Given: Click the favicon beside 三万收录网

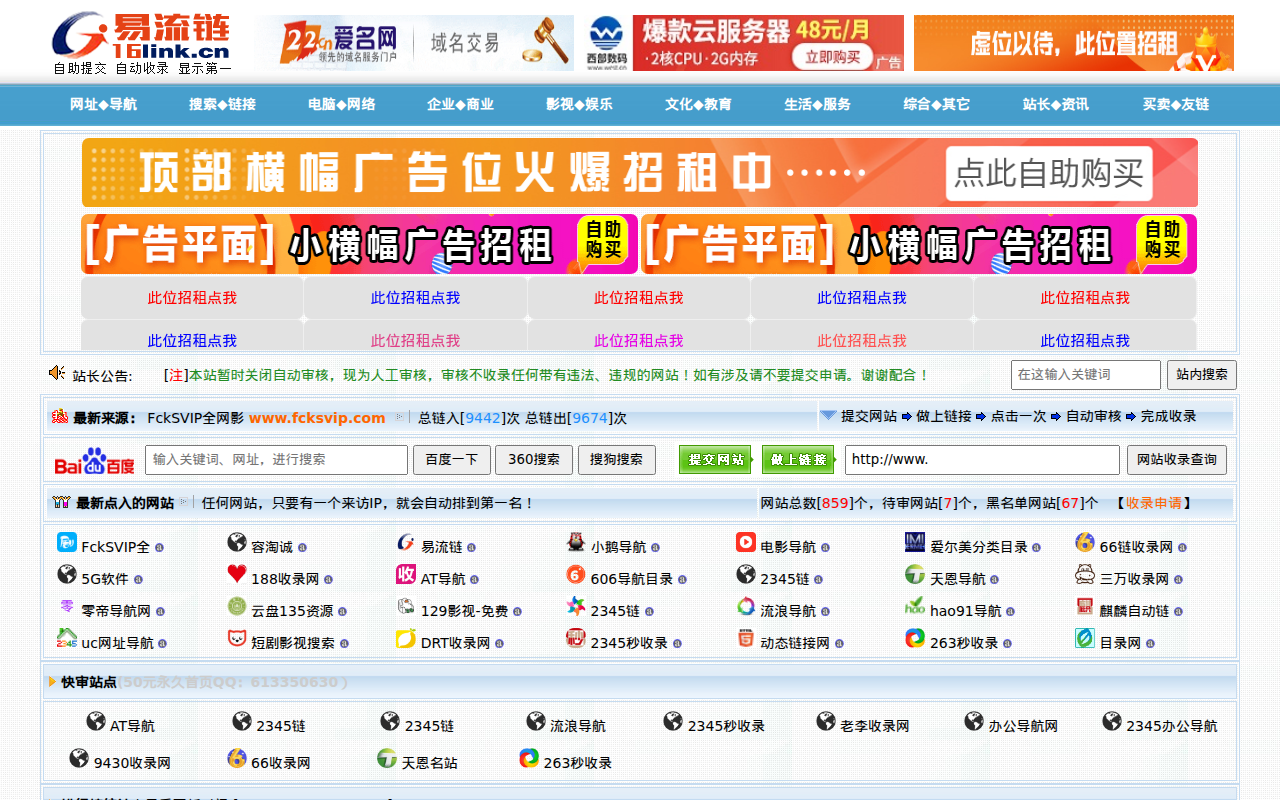Looking at the screenshot, I should pyautogui.click(x=1085, y=575).
